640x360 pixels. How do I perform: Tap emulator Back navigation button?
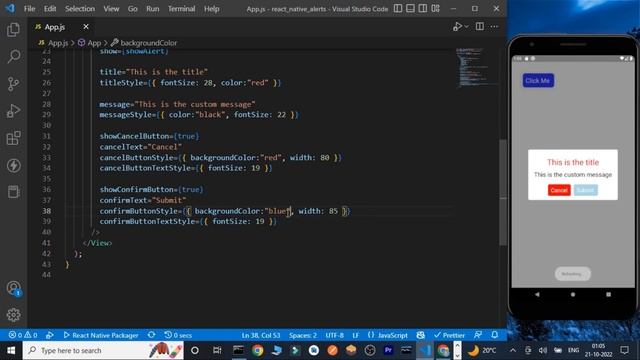tap(537, 294)
